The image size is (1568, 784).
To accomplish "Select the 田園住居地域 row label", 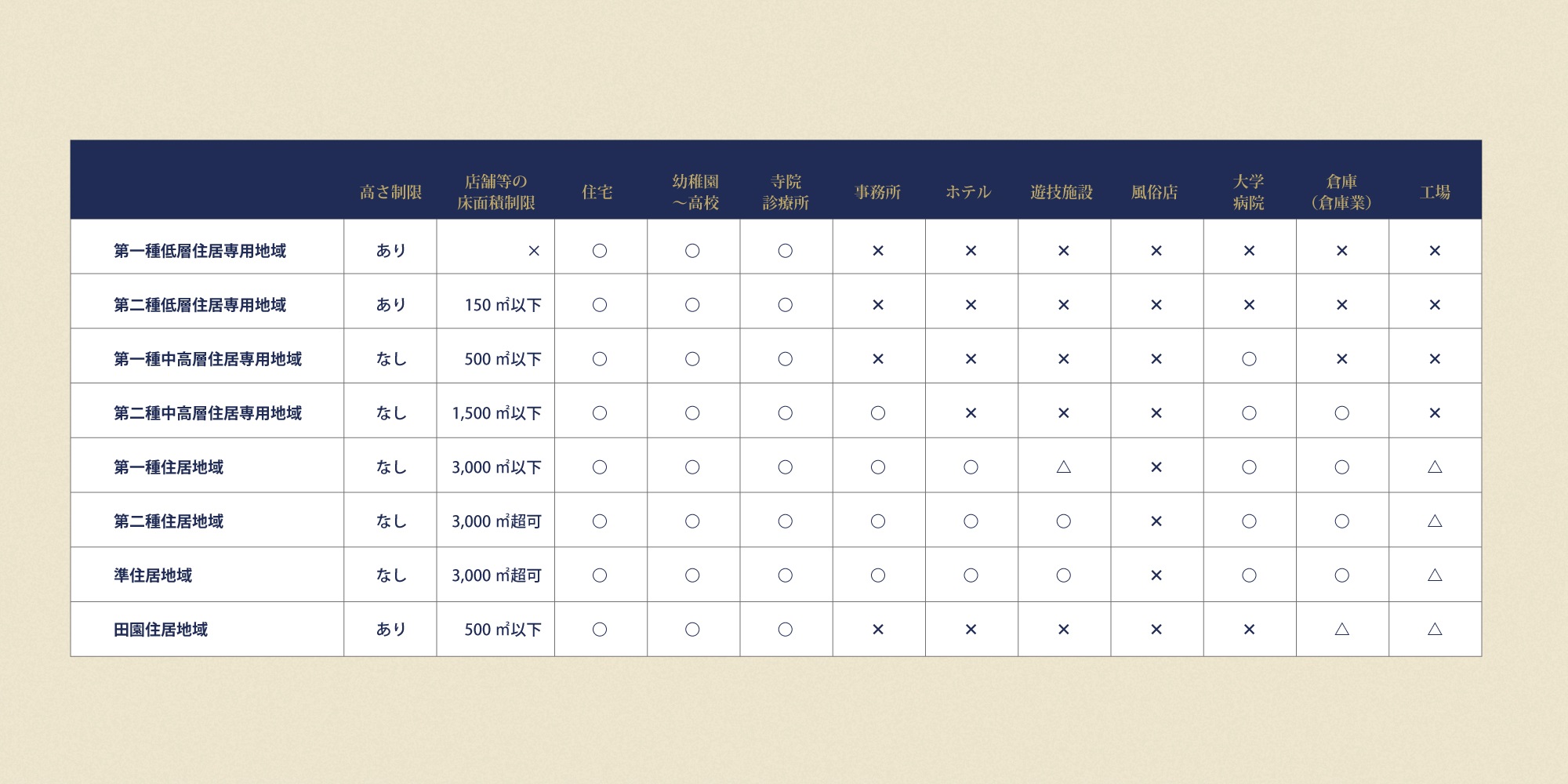I will pos(161,630).
